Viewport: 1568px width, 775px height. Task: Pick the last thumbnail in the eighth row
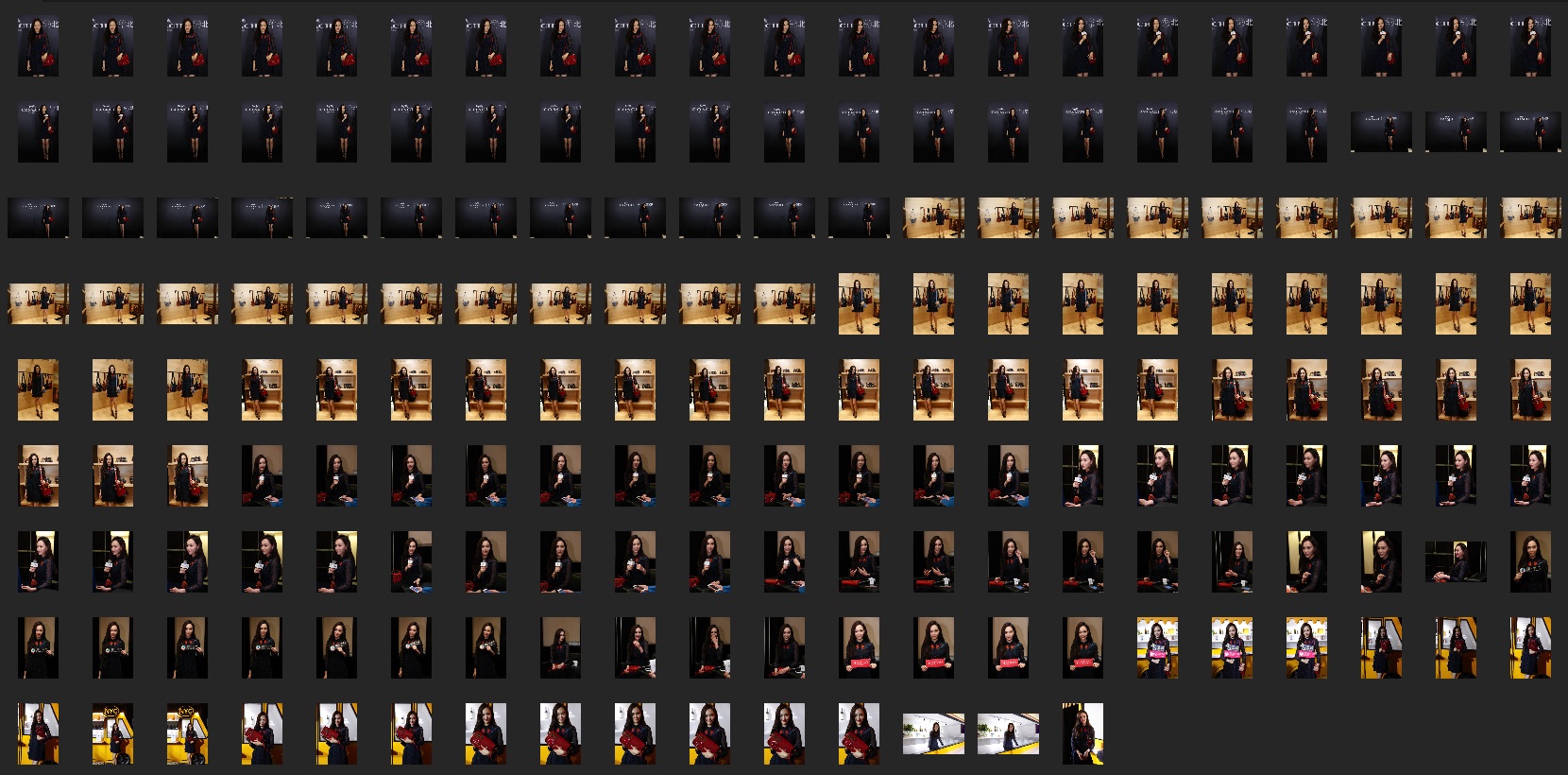pyautogui.click(x=1530, y=647)
